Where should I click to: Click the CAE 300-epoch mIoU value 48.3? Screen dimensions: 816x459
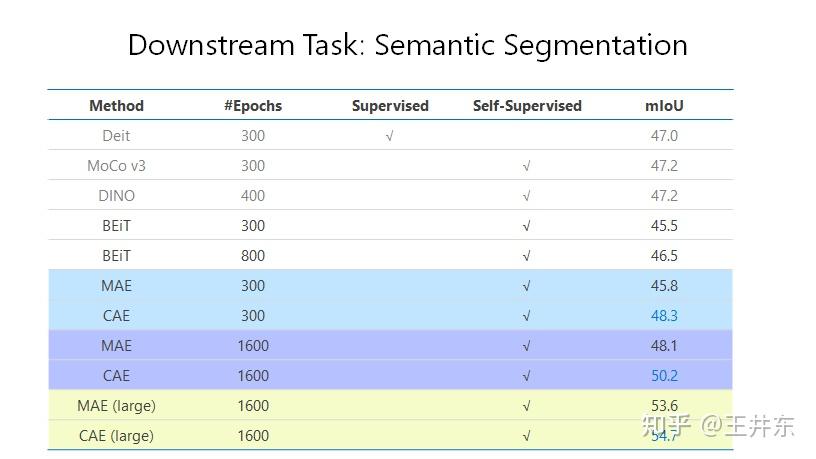[664, 316]
